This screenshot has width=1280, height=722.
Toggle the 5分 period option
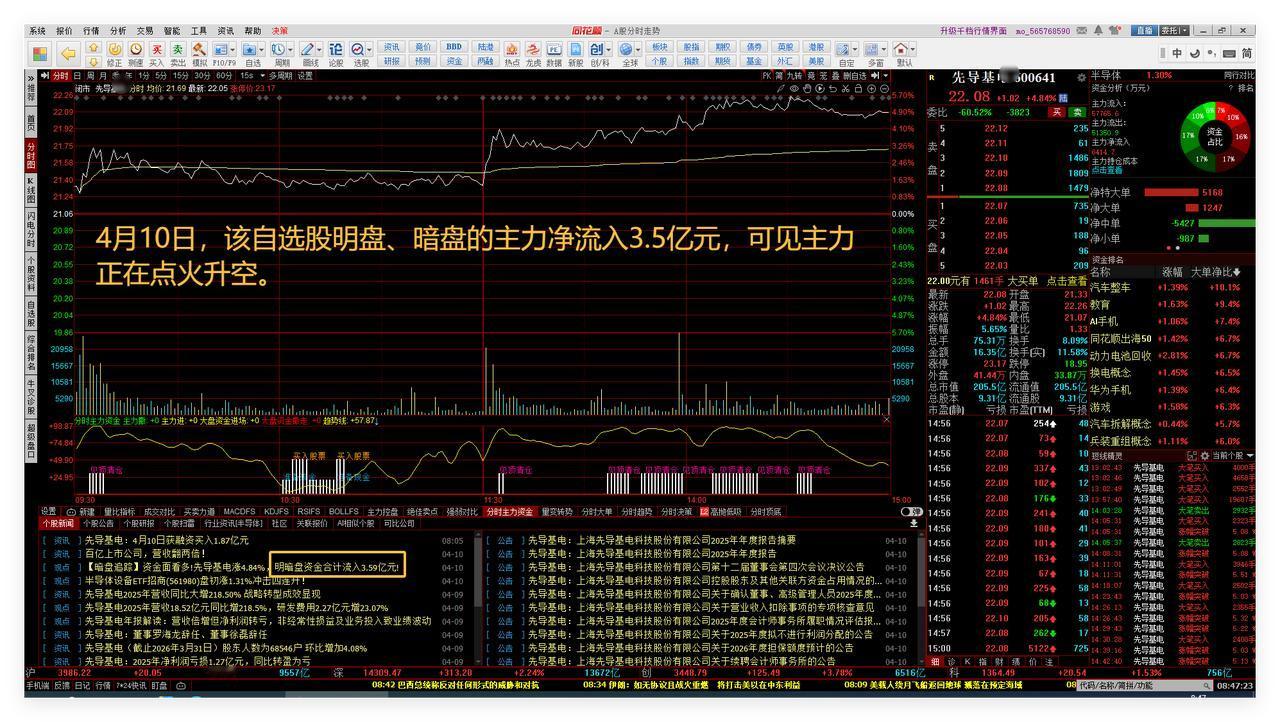161,76
